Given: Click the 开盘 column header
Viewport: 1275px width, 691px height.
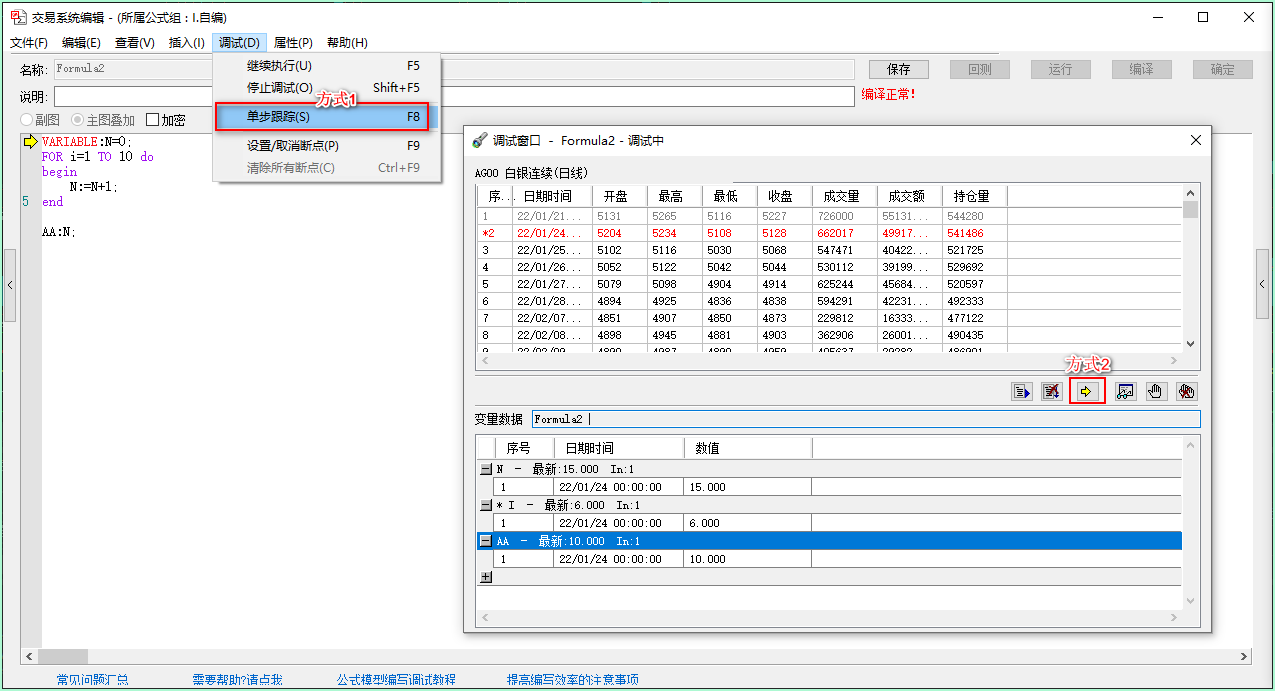Looking at the screenshot, I should [620, 196].
